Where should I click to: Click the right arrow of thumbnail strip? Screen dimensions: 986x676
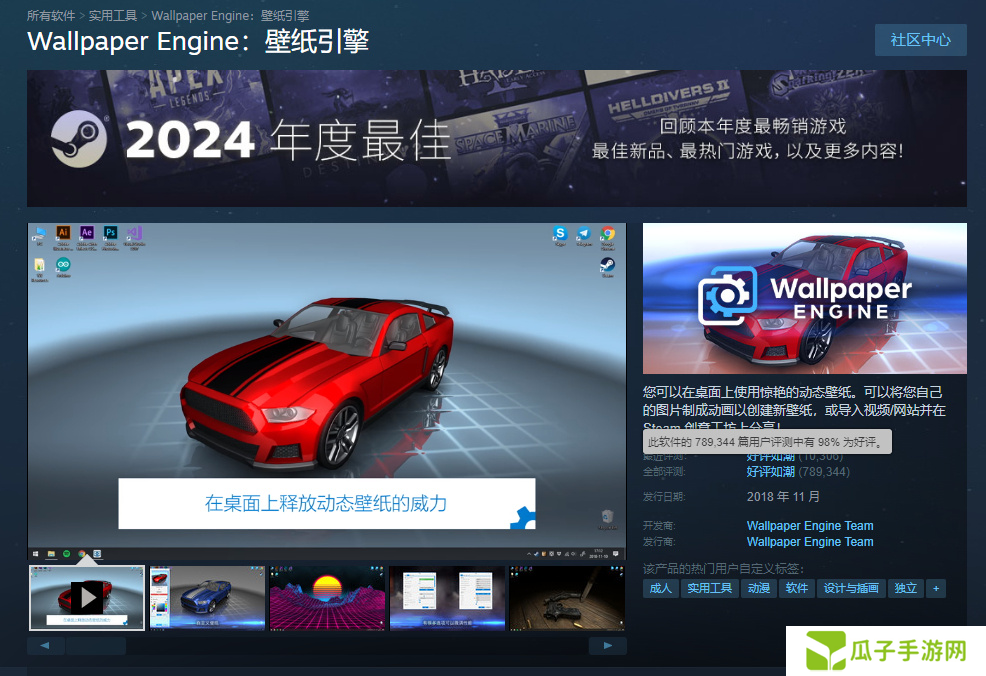coord(607,646)
